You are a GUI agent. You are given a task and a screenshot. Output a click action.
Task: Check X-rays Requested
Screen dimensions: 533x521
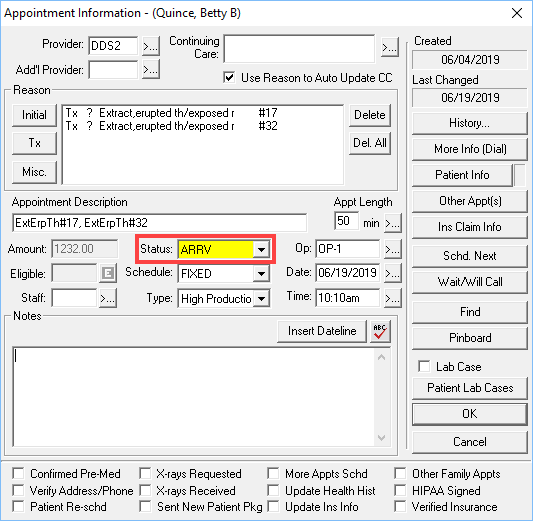[145, 473]
